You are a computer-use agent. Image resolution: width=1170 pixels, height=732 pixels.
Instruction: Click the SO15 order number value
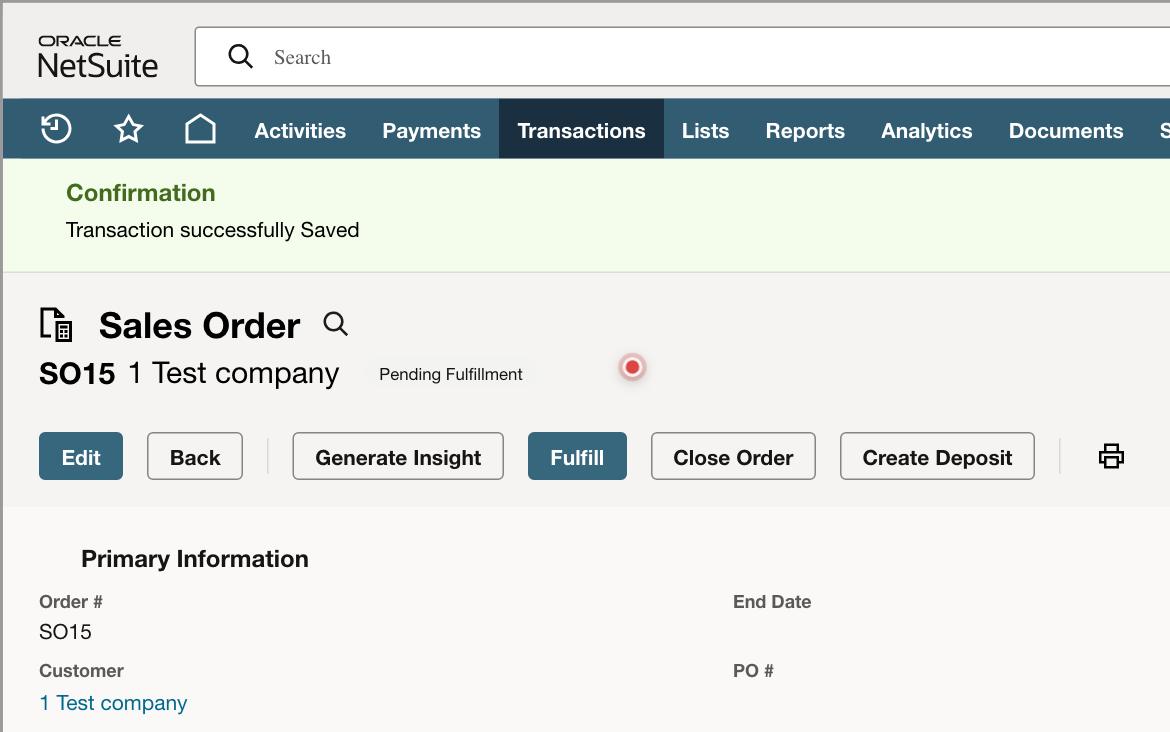pos(65,631)
